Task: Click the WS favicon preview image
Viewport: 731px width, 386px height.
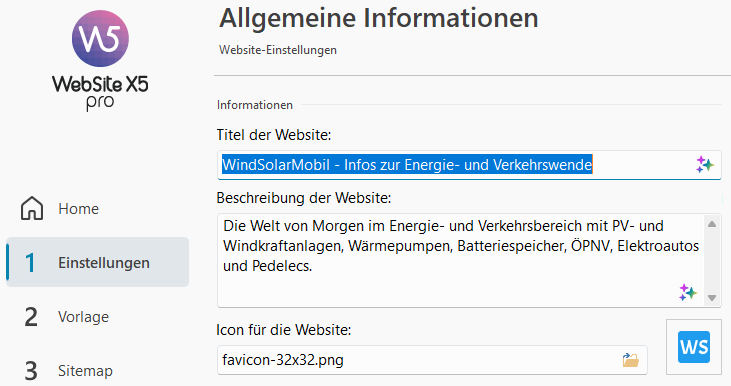Action: 694,347
